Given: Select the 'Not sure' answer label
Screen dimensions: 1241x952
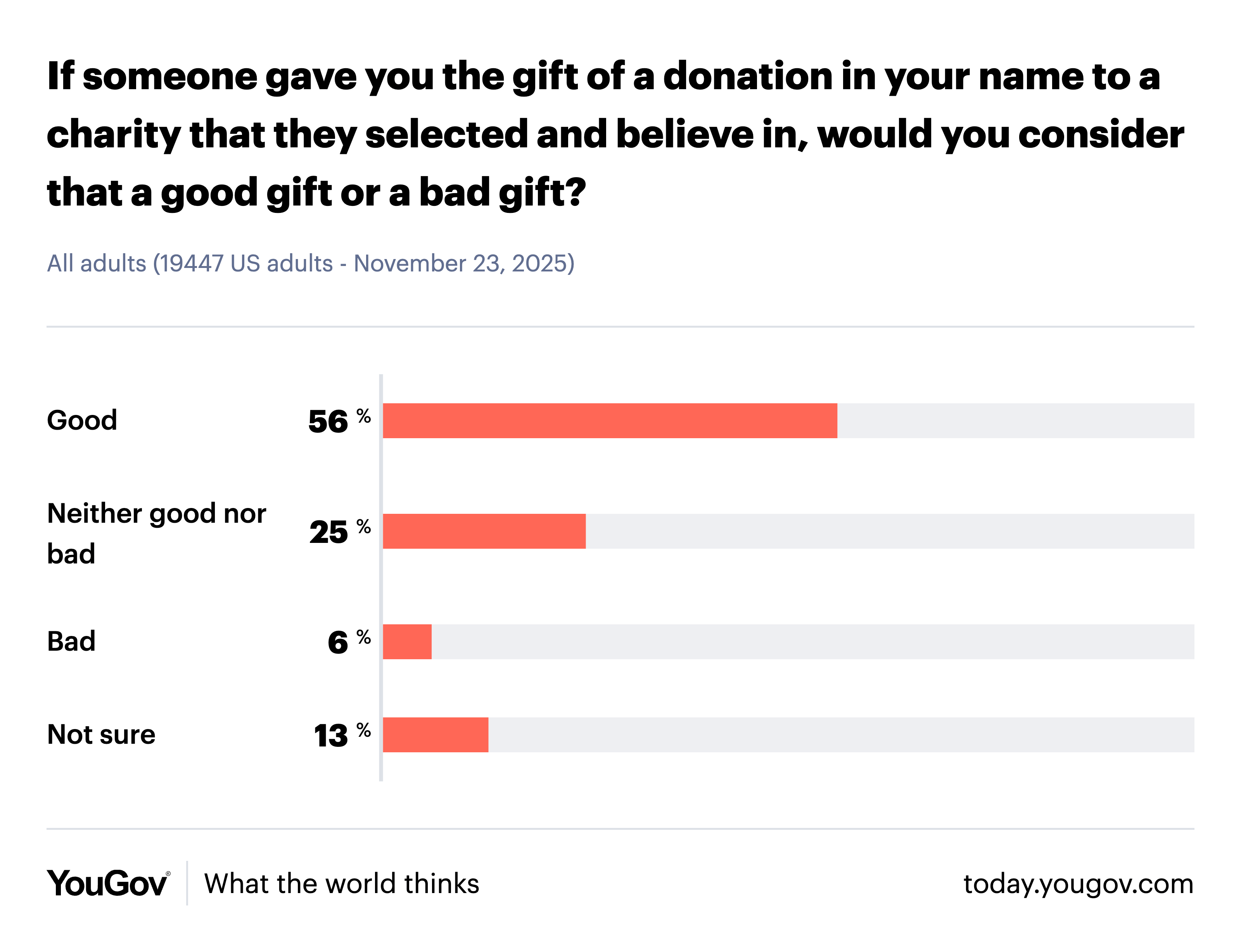Looking at the screenshot, I should (101, 735).
